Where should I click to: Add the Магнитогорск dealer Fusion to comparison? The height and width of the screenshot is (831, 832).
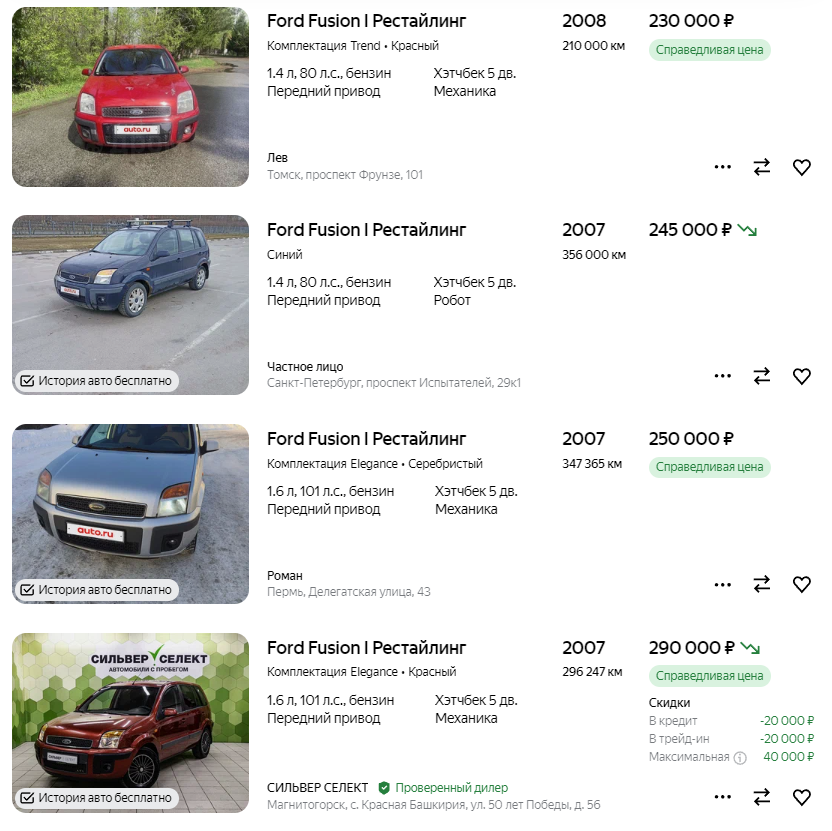pyautogui.click(x=762, y=797)
